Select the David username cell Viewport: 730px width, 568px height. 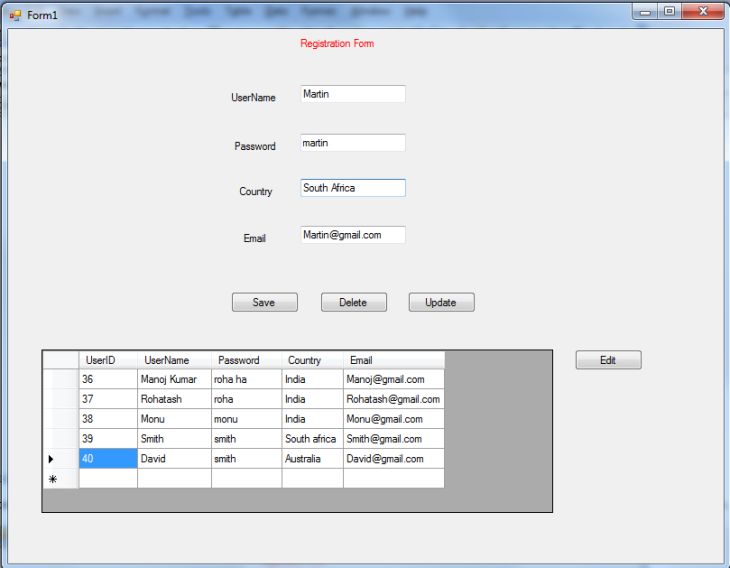(x=174, y=459)
